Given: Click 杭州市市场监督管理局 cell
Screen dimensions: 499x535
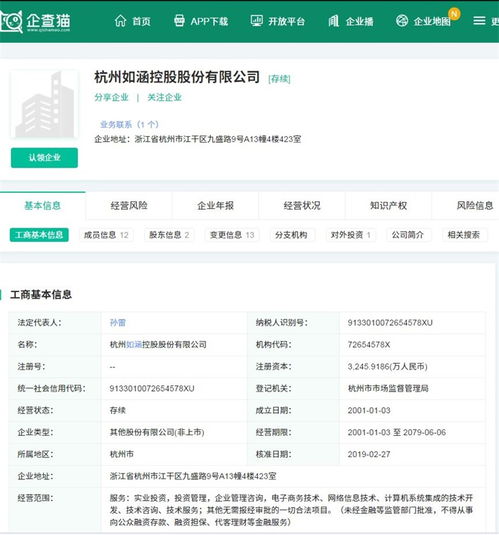Looking at the screenshot, I should (388, 389).
